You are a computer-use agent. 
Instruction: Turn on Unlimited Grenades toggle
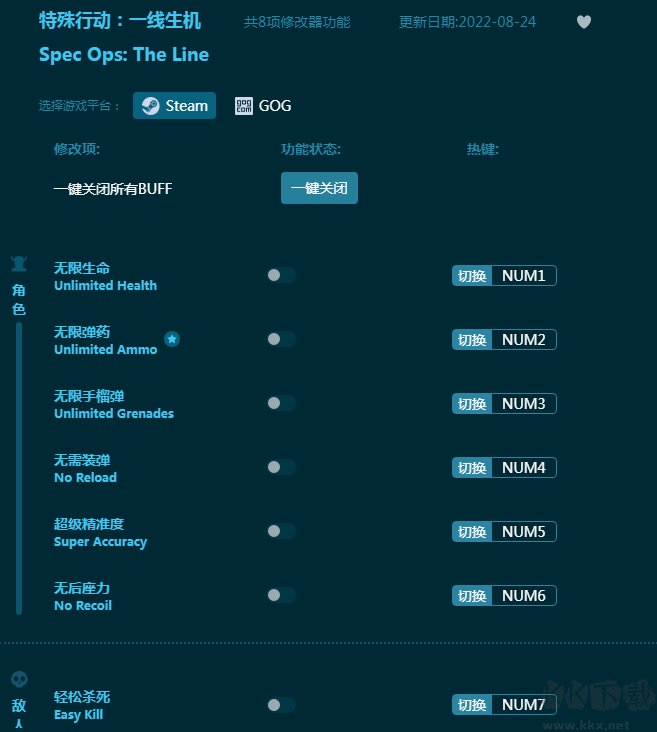pyautogui.click(x=281, y=404)
